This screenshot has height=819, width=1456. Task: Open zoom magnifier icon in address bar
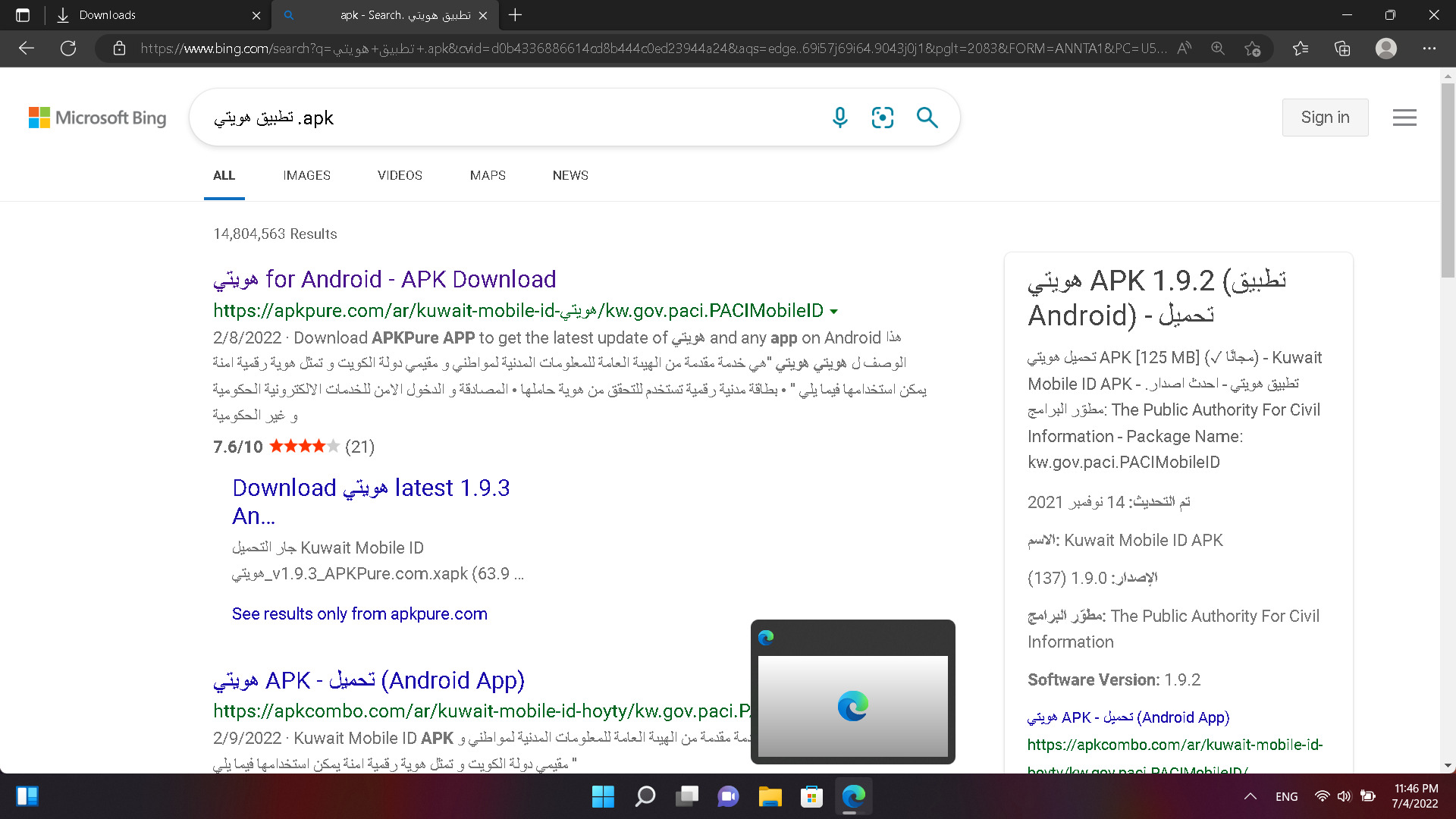click(x=1218, y=49)
